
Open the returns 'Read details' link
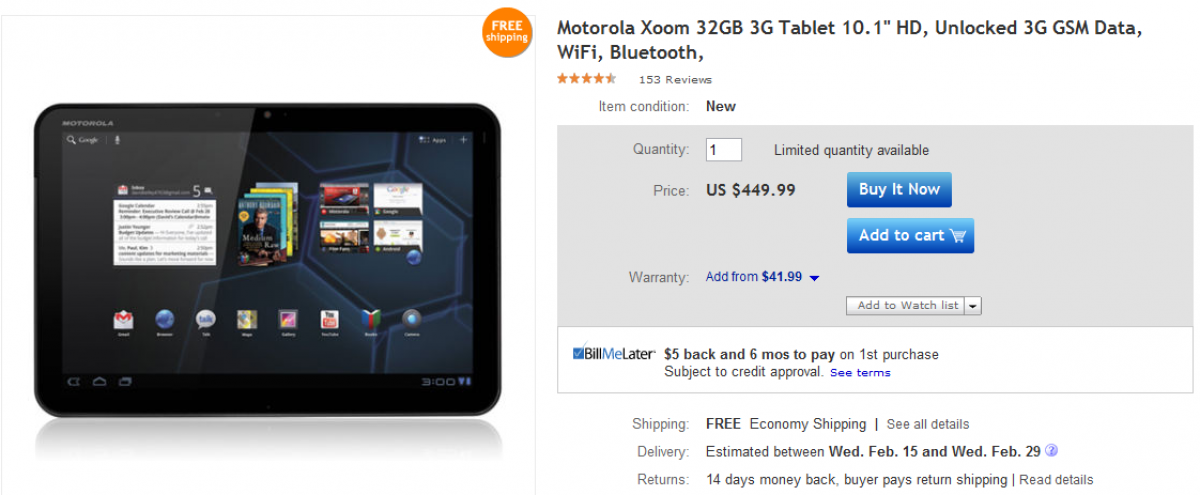(1056, 480)
